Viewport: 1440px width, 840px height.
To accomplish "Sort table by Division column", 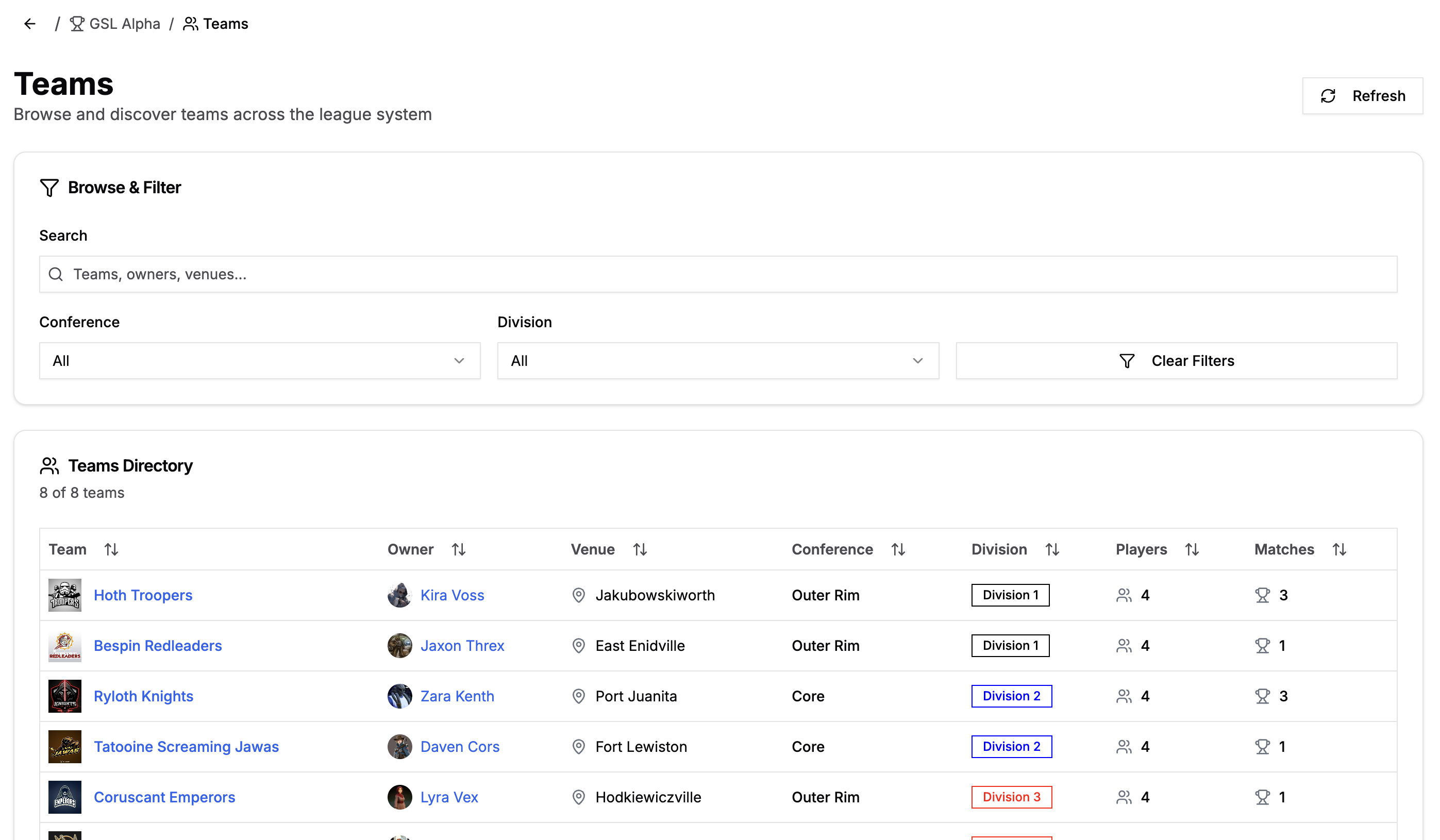I will (1052, 549).
